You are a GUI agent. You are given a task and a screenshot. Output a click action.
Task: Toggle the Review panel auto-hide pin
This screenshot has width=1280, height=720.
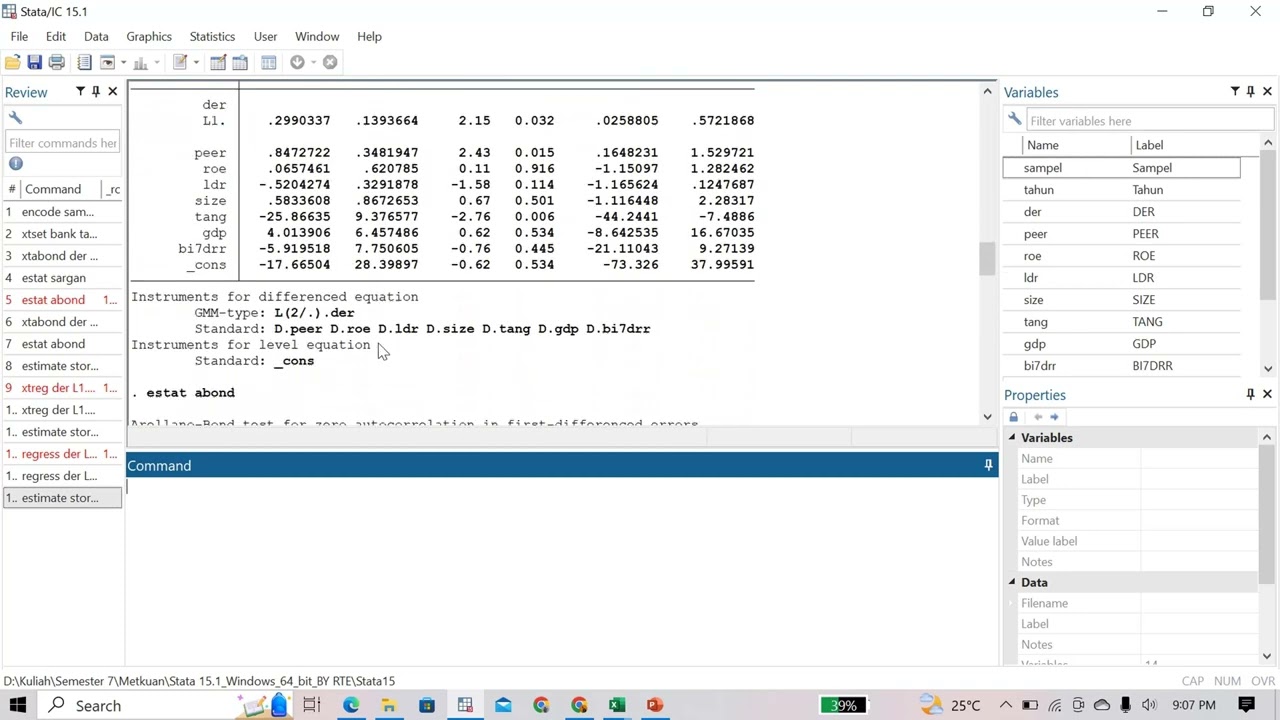(96, 92)
